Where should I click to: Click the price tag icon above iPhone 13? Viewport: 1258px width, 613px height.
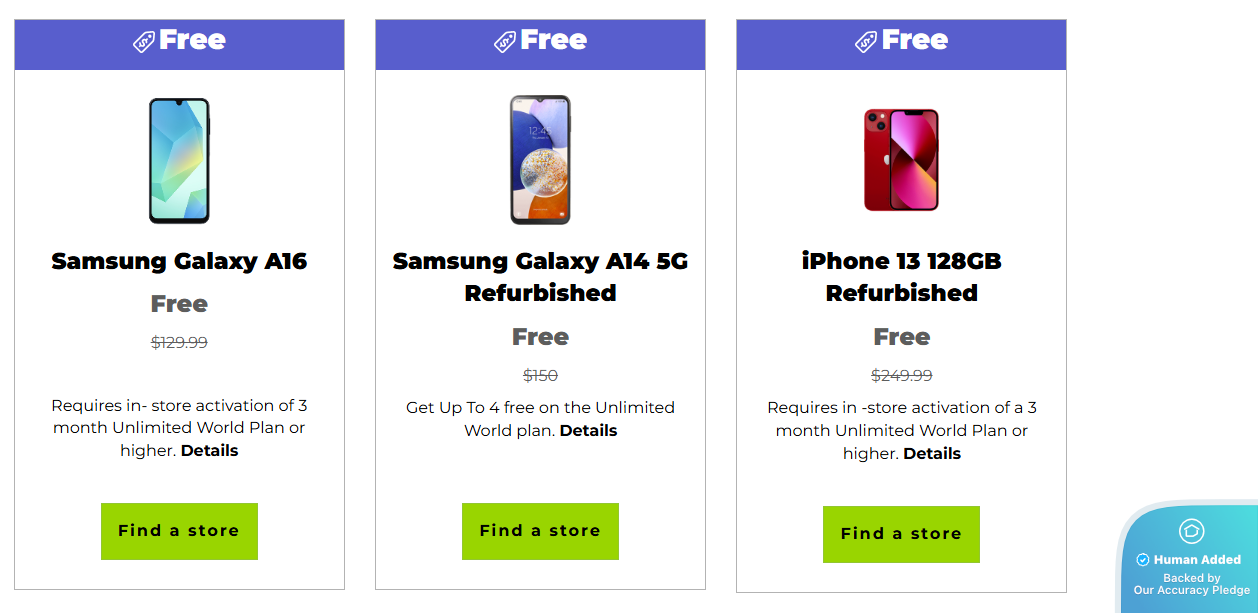tap(866, 42)
